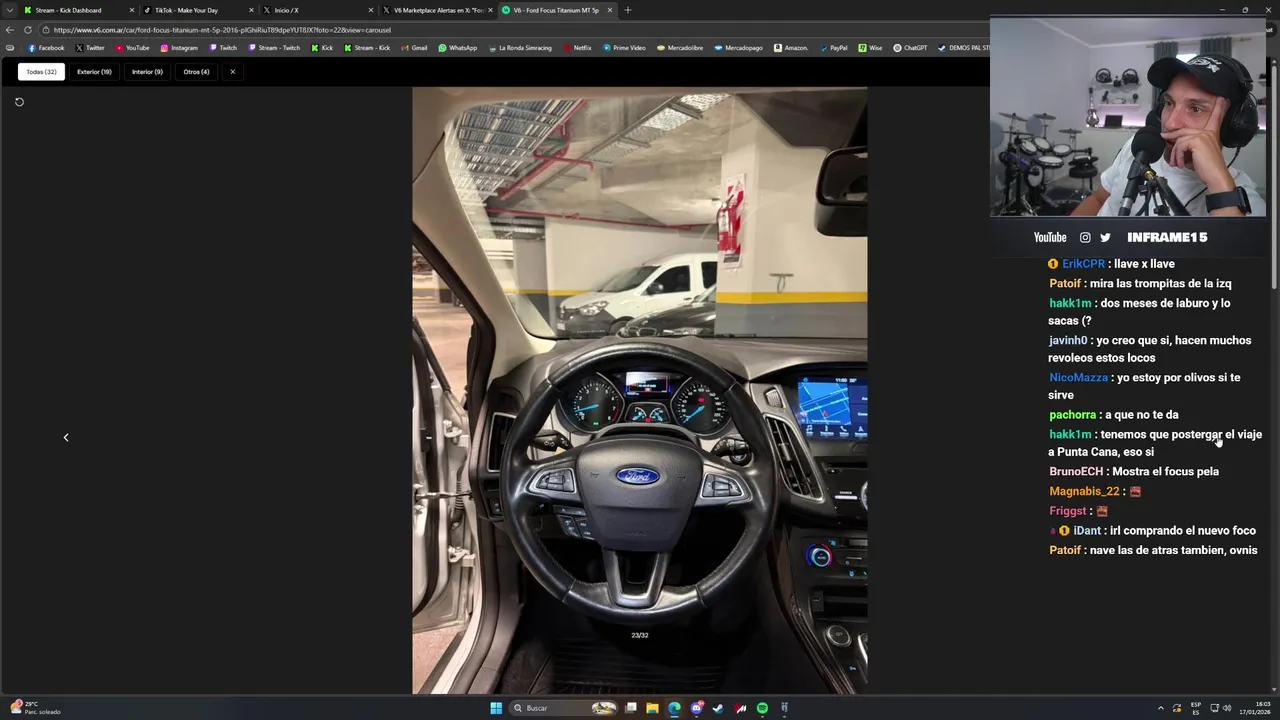Click the Magnabis_22 username in chat
Viewport: 1280px width, 720px height.
coord(1084,492)
